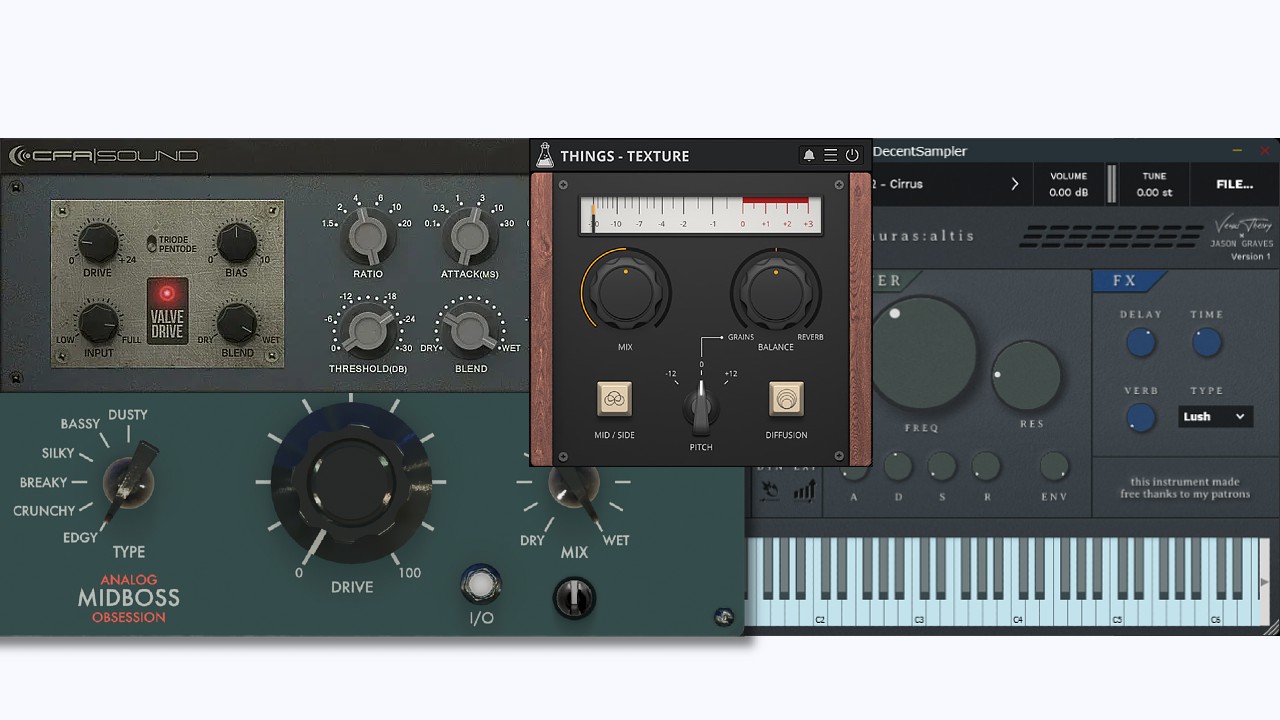Click the EXP bar-graph icon in DecentSampler
Screen dimensions: 1280x720
(x=804, y=492)
